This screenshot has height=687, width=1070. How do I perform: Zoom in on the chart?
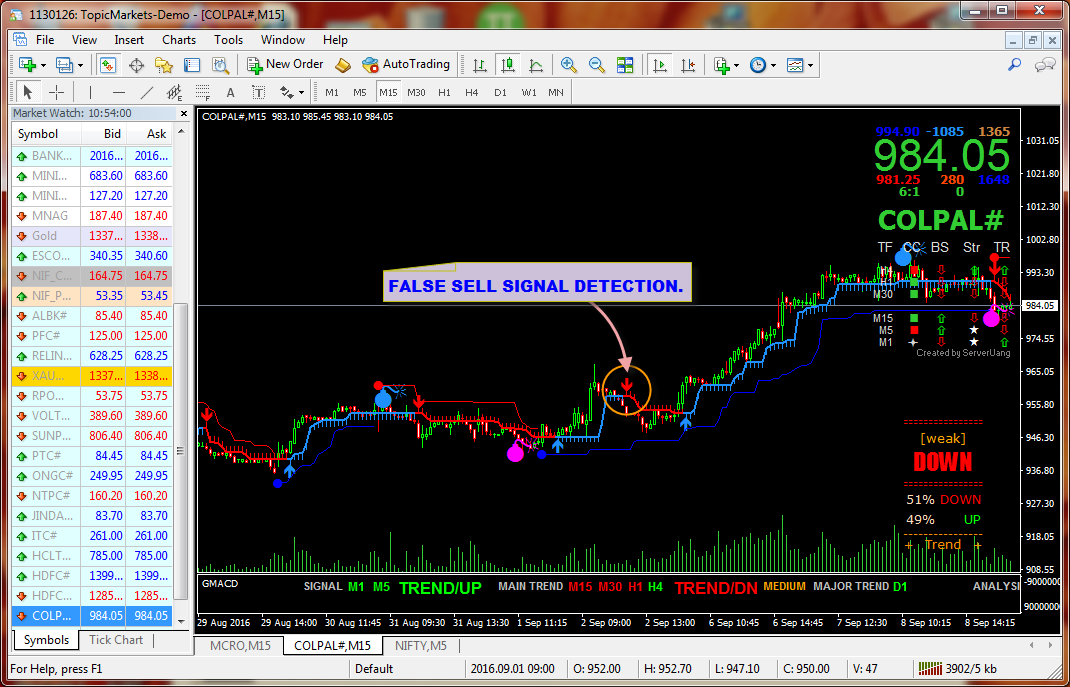coord(568,65)
